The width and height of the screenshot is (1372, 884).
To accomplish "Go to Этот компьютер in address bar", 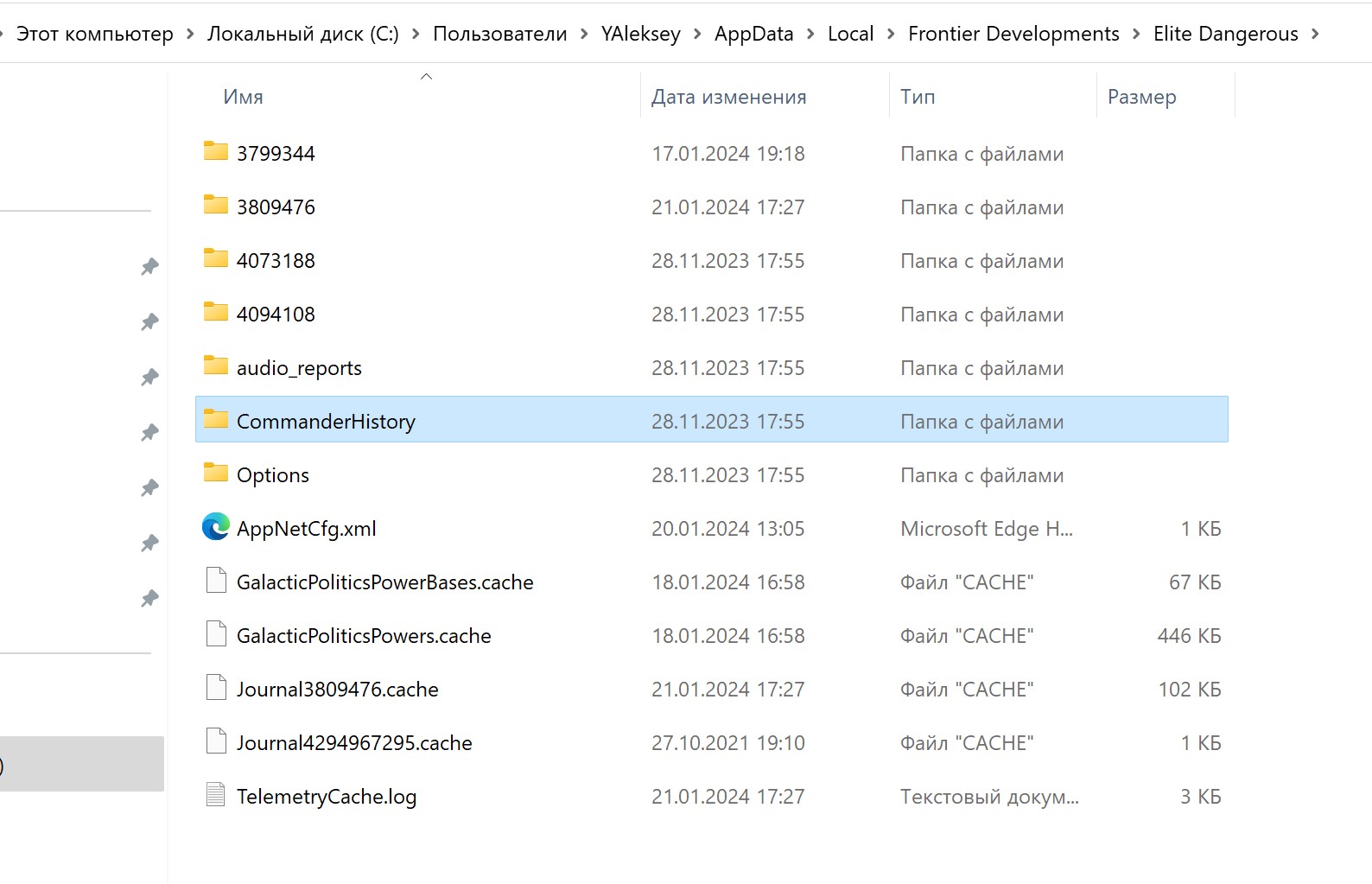I will coord(95,34).
